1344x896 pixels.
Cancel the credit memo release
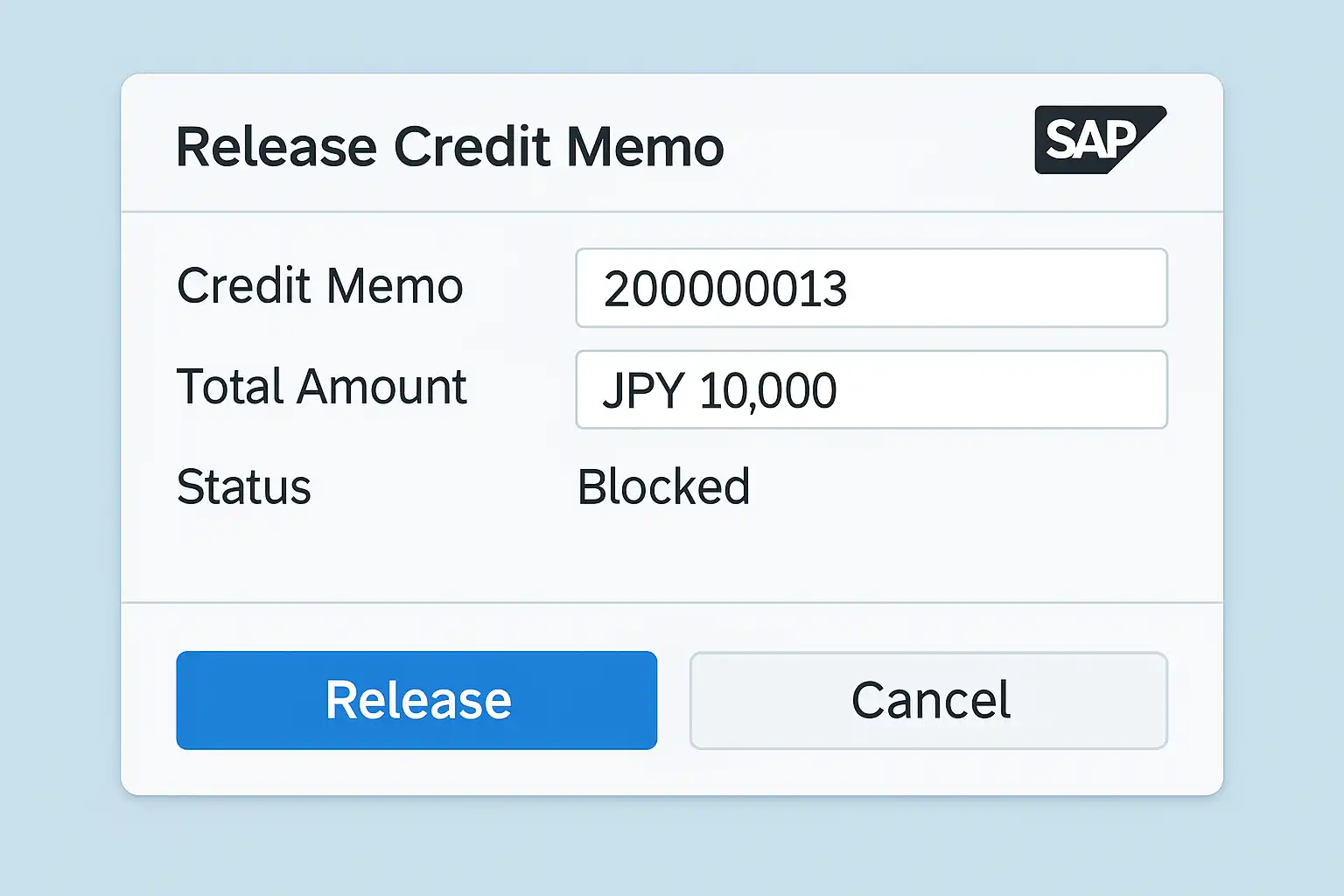point(928,700)
